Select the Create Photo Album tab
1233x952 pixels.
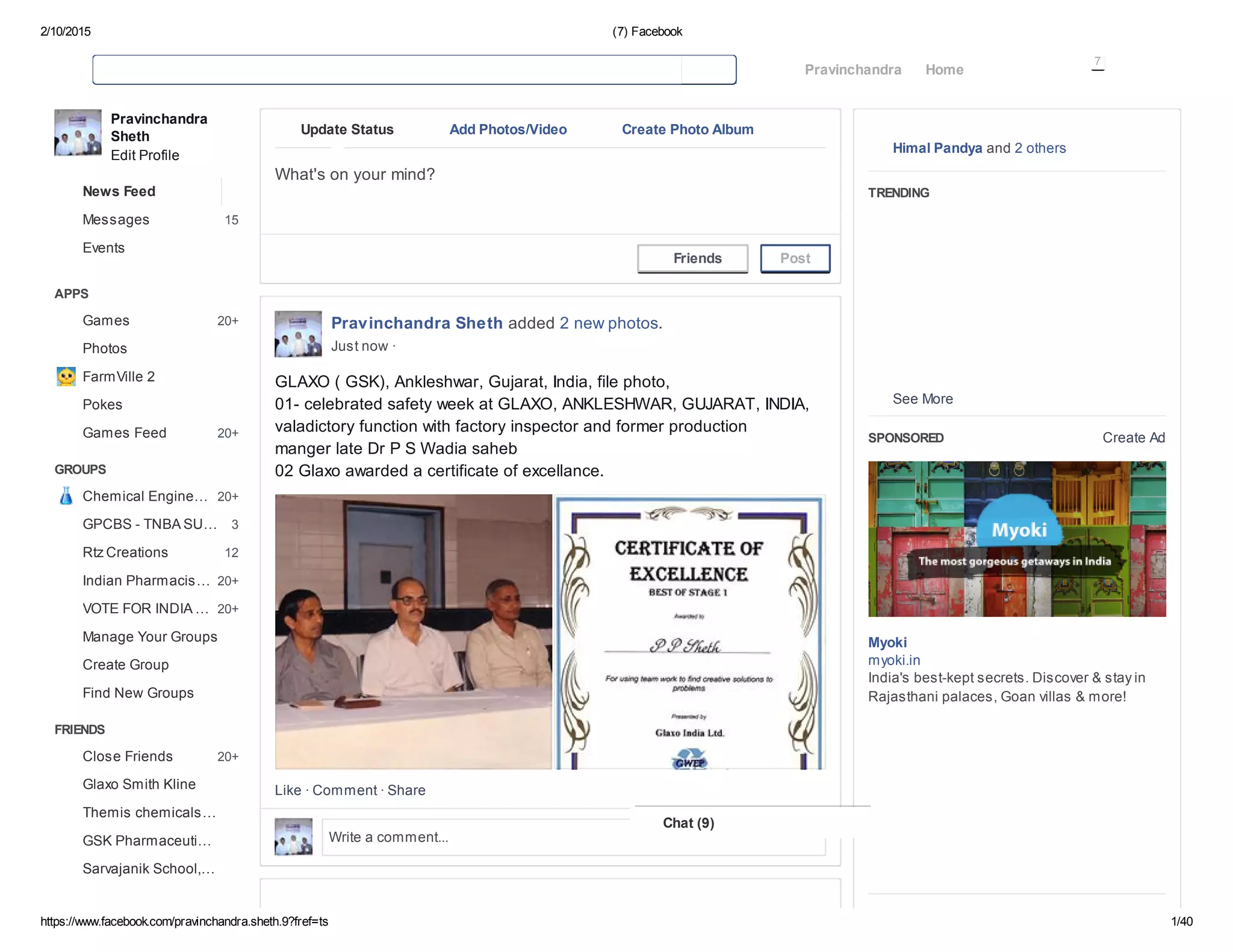click(x=687, y=129)
